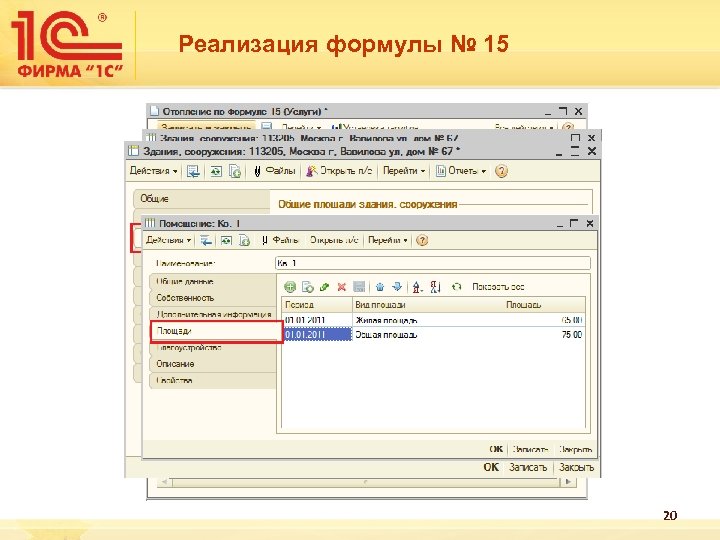Image resolution: width=720 pixels, height=540 pixels.
Task: Select the Жилая площадь cell
Action: (x=428, y=320)
